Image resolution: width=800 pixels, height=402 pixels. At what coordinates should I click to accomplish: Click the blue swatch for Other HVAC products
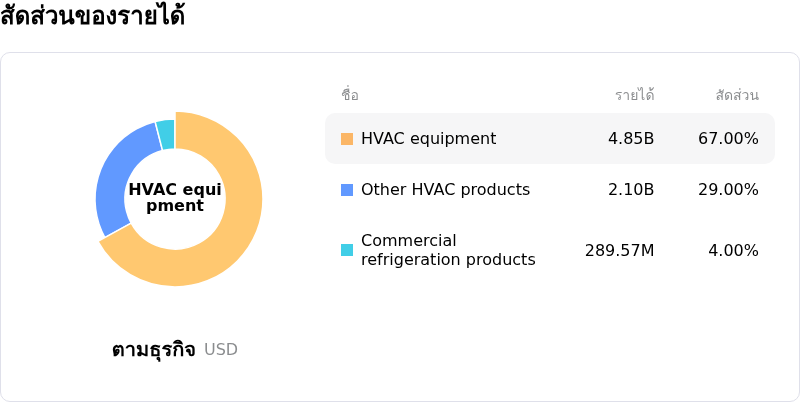(x=347, y=190)
